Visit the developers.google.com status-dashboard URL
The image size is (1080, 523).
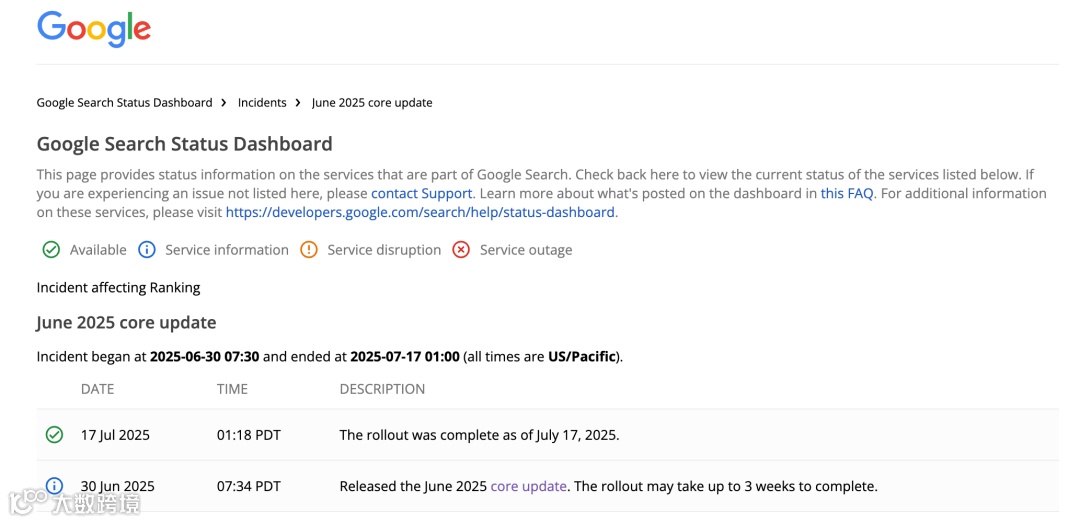click(x=420, y=212)
